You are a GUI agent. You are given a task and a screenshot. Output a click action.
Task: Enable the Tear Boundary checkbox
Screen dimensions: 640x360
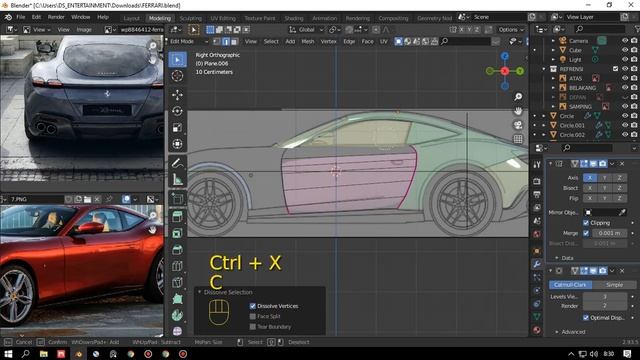click(x=253, y=327)
